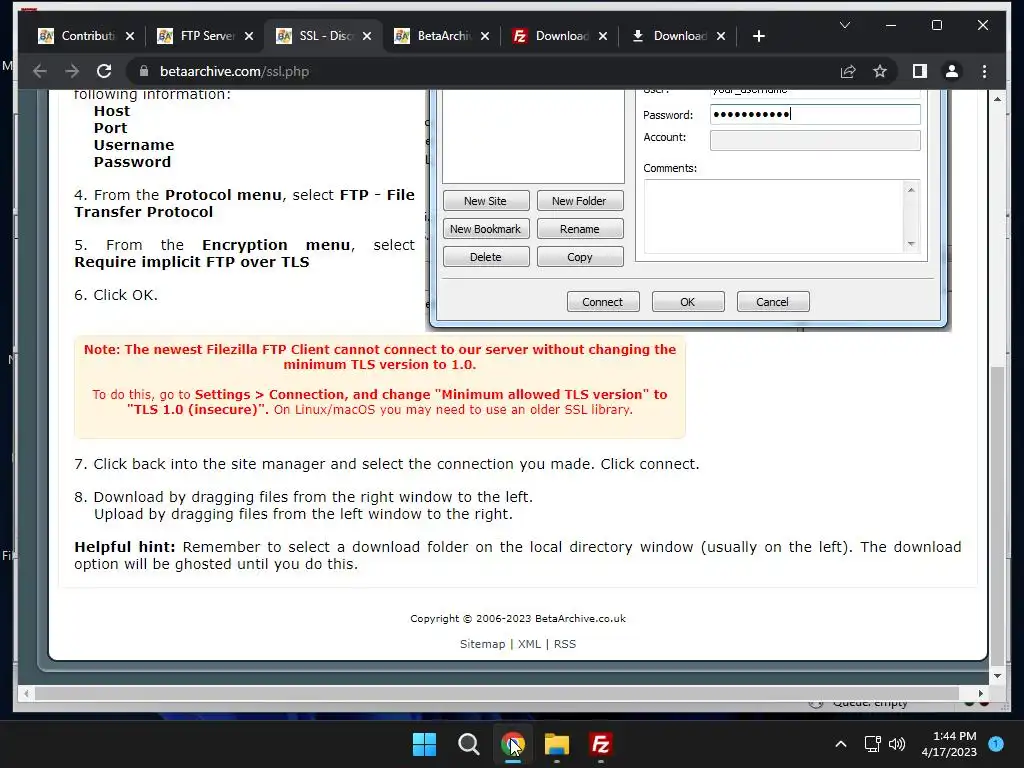Click Delete in the site manager image
The height and width of the screenshot is (768, 1024).
tap(486, 257)
